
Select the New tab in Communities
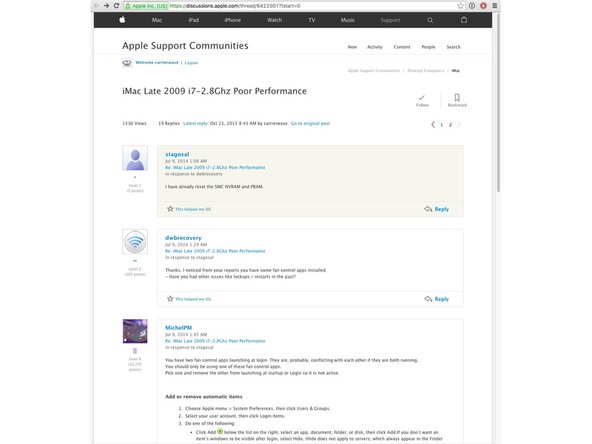pyautogui.click(x=352, y=47)
